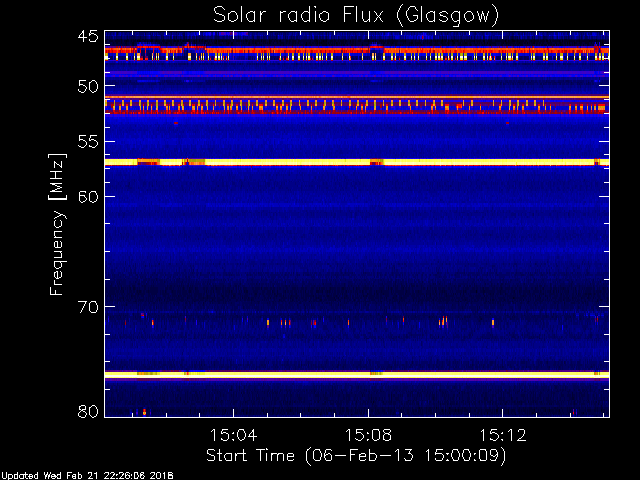The width and height of the screenshot is (640, 480).
Task: Click the bright yellow band between 70 and 80 MHz
Action: pyautogui.click(x=357, y=375)
